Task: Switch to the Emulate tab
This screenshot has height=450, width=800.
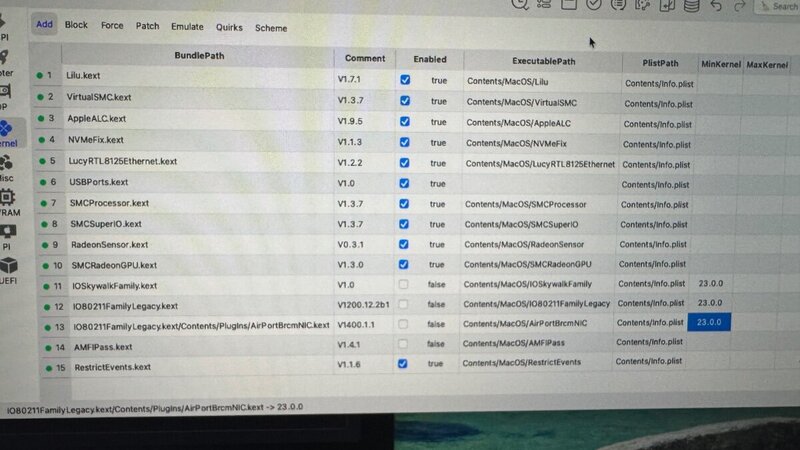Action: 187,27
